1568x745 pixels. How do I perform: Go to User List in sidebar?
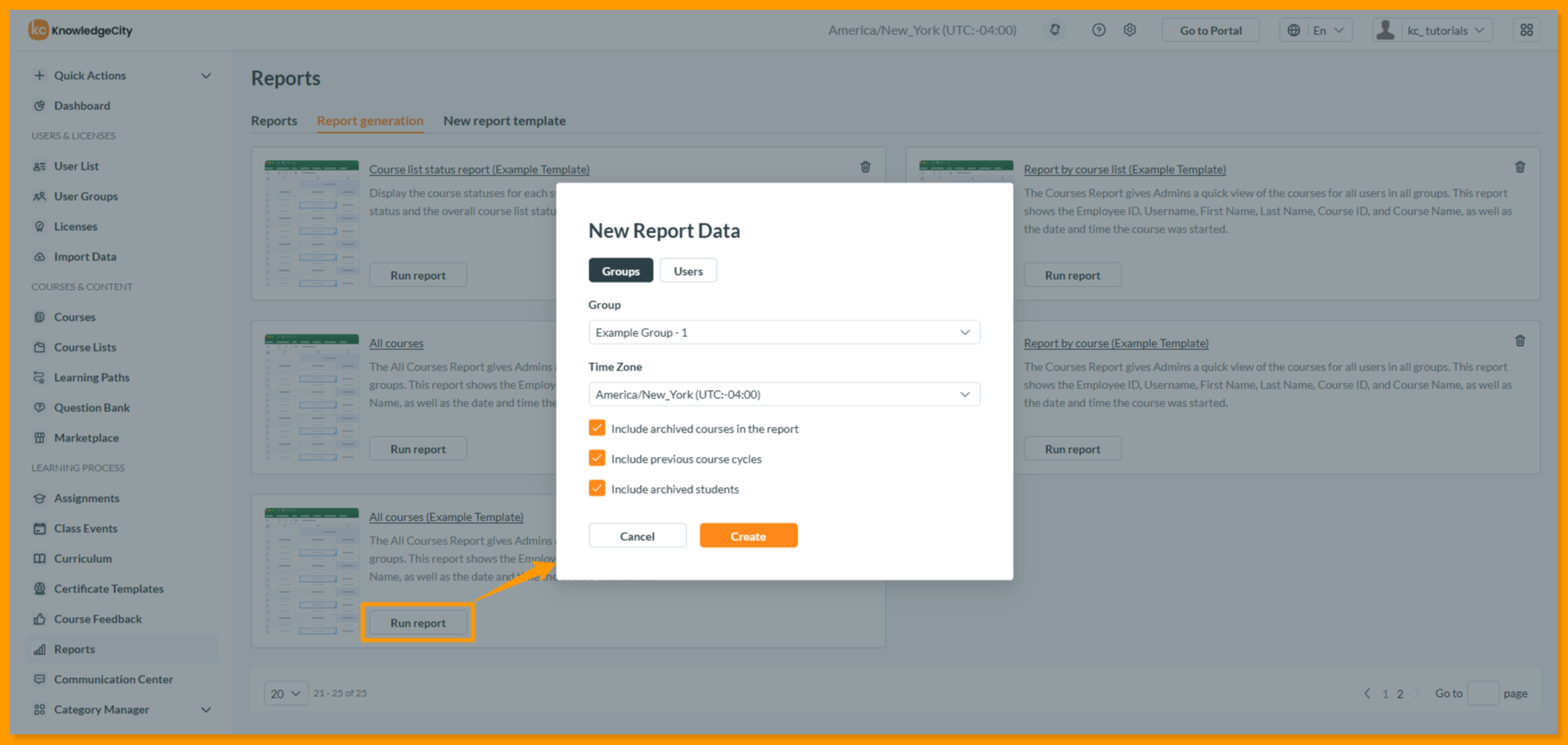pos(76,166)
